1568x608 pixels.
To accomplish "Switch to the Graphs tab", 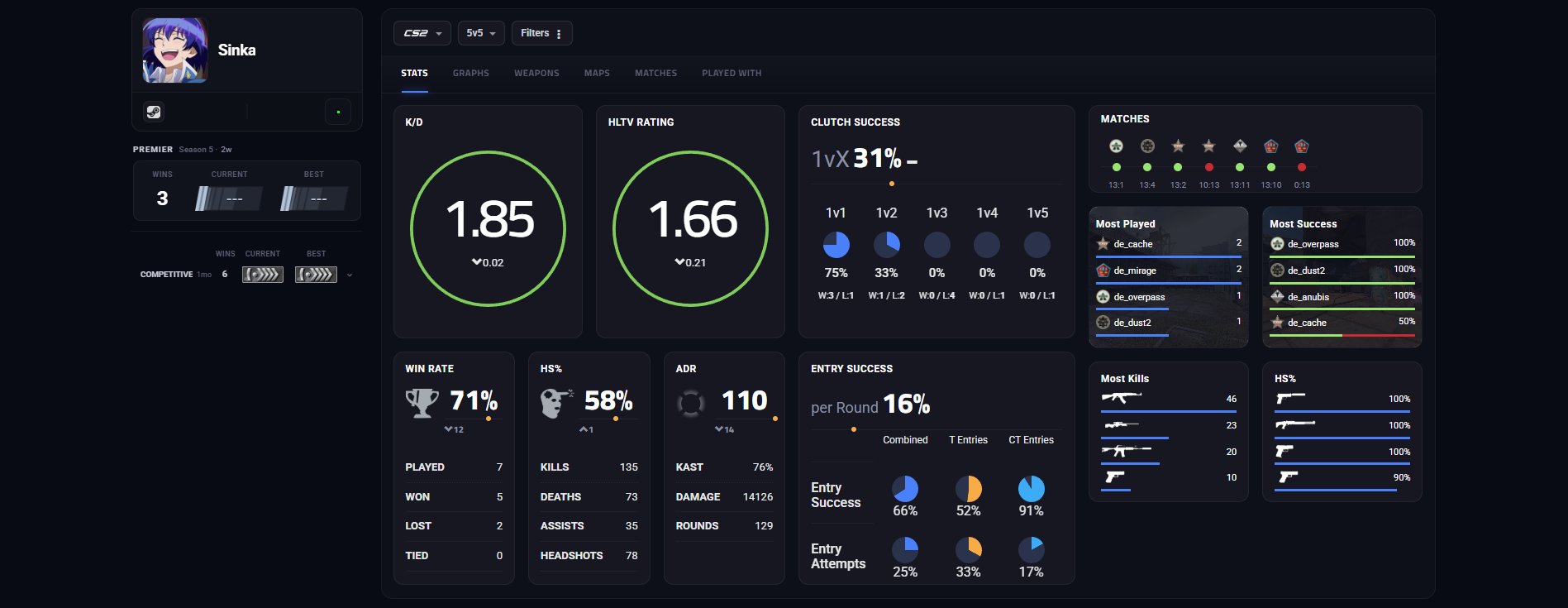I will pyautogui.click(x=471, y=74).
